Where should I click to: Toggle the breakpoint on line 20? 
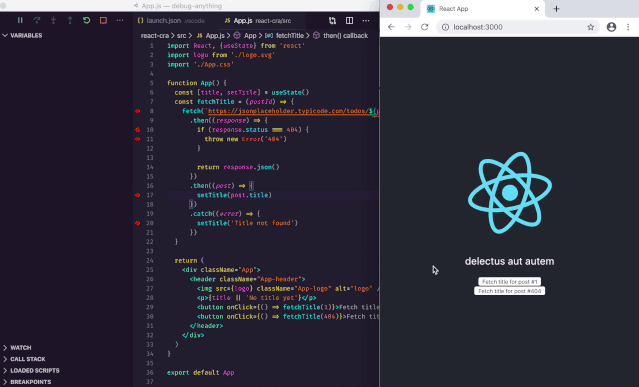(x=138, y=223)
